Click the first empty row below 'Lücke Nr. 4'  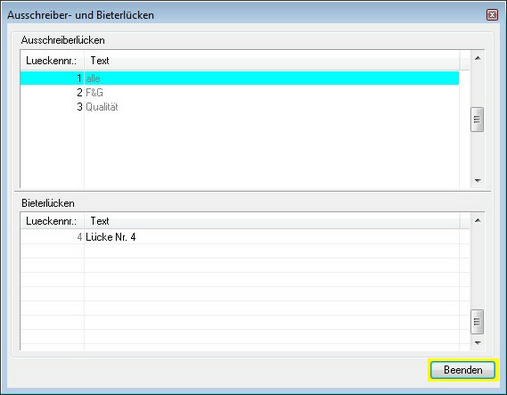245,251
